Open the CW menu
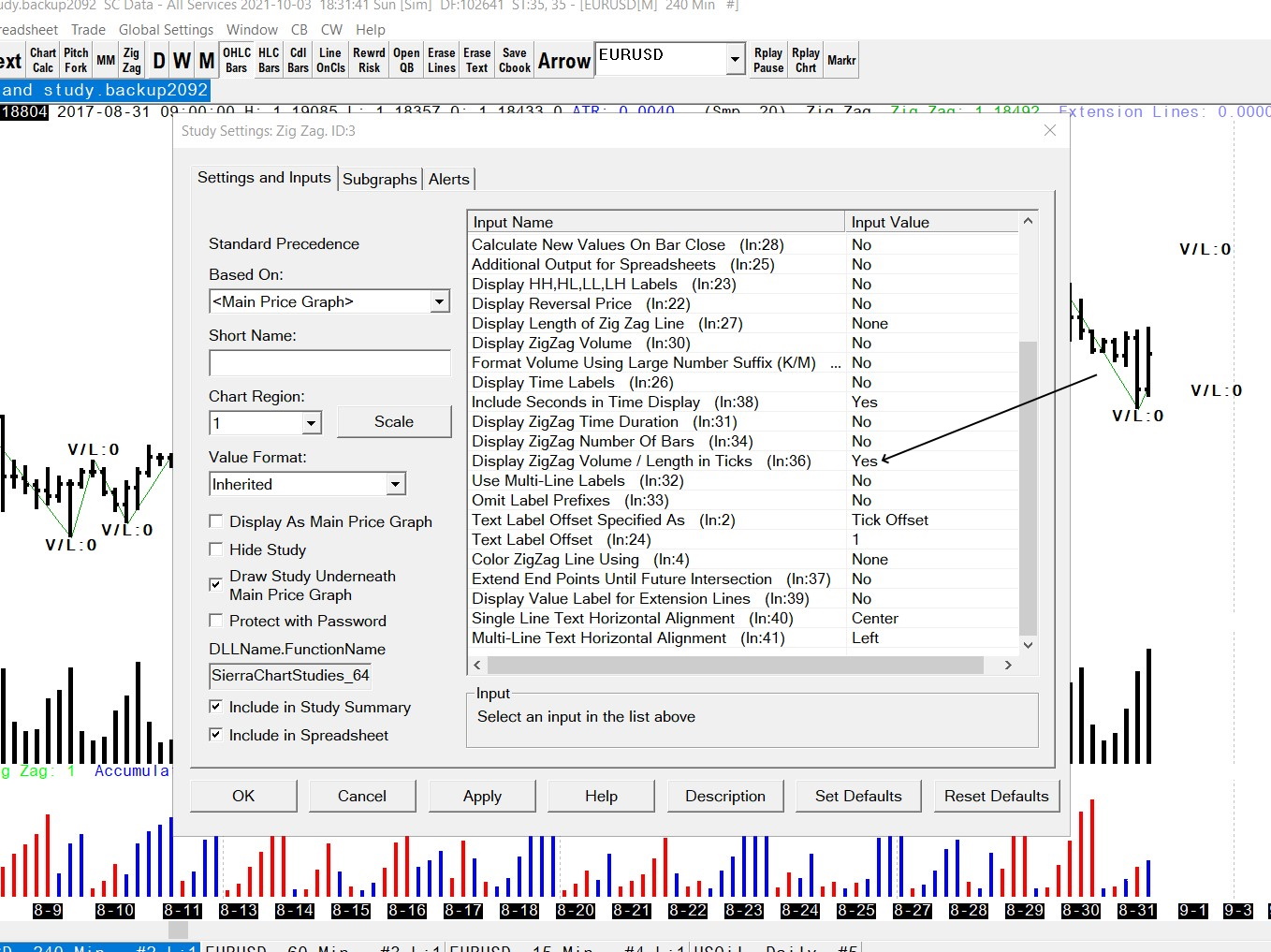The width and height of the screenshot is (1271, 952). click(x=331, y=29)
